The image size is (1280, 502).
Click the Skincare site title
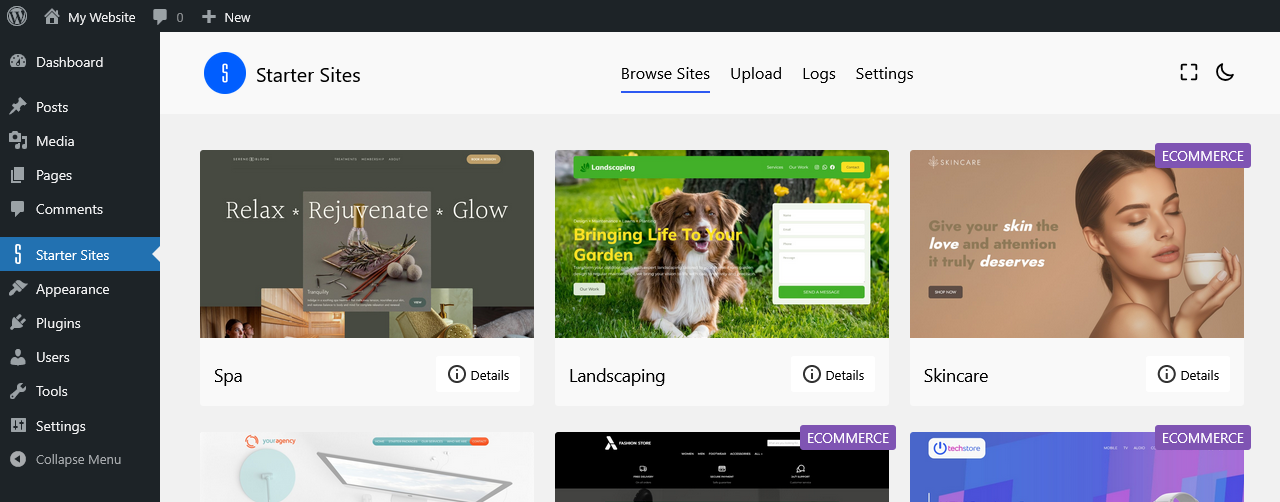coord(956,376)
